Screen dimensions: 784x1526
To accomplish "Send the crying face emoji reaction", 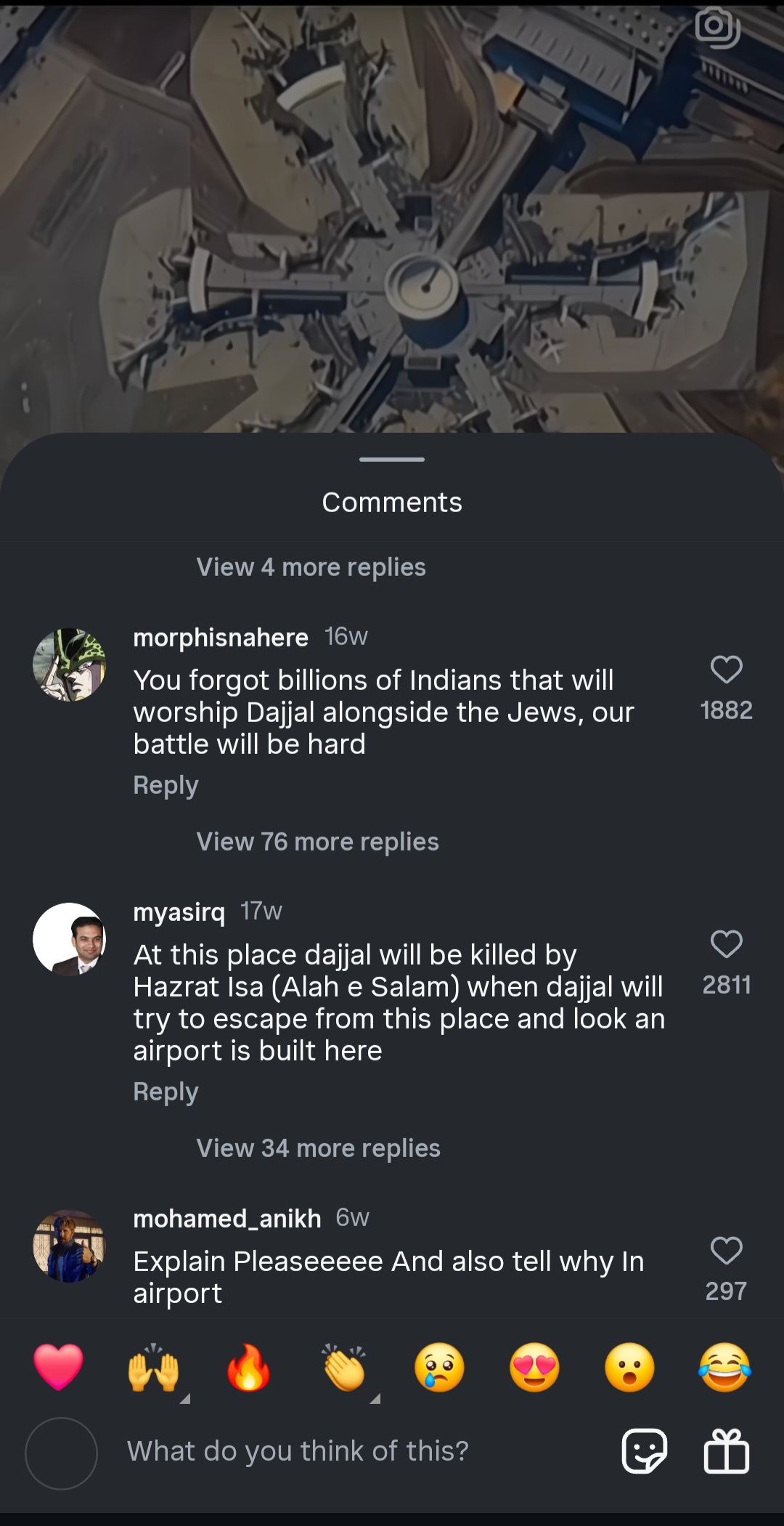I will pos(439,1367).
